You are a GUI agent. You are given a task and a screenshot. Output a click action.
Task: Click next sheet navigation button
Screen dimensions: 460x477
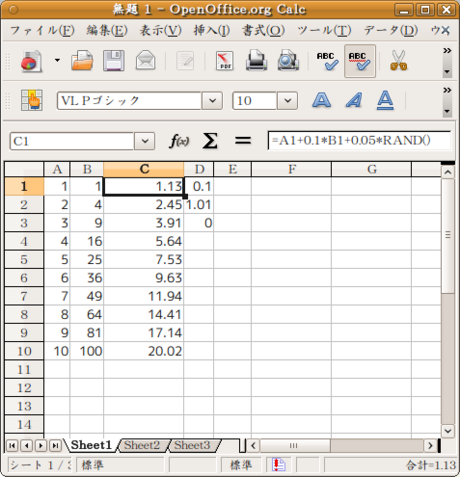(41, 446)
